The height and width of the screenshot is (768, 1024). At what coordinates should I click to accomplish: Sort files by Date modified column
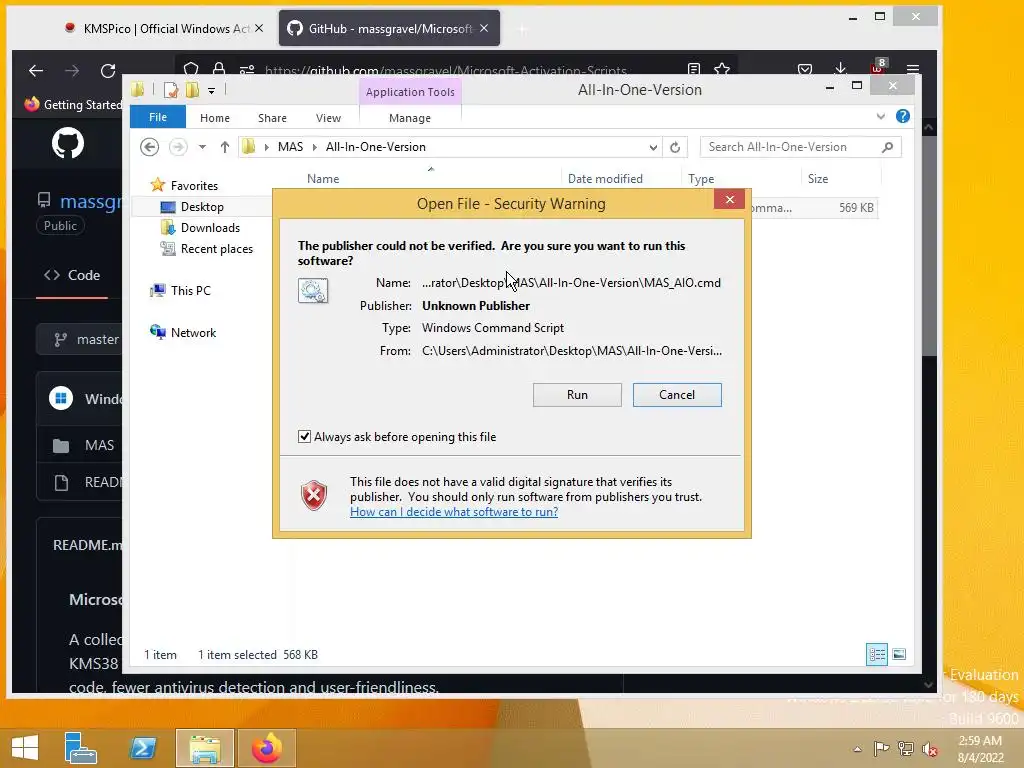[x=605, y=178]
